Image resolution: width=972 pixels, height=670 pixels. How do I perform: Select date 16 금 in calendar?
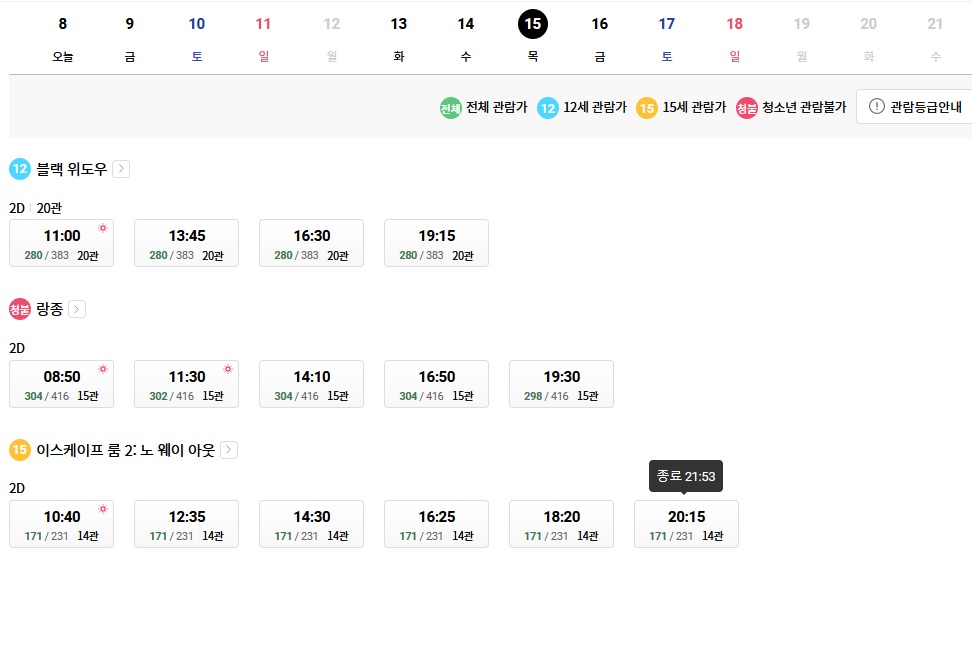(x=599, y=38)
